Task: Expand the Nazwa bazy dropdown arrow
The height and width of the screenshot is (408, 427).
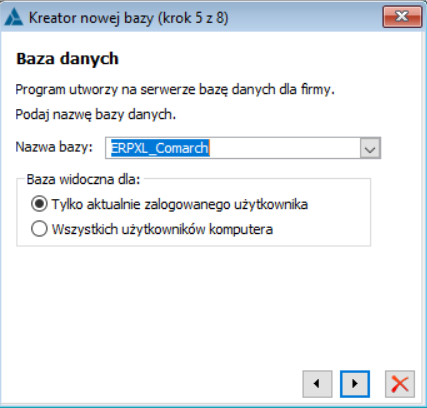Action: (370, 148)
